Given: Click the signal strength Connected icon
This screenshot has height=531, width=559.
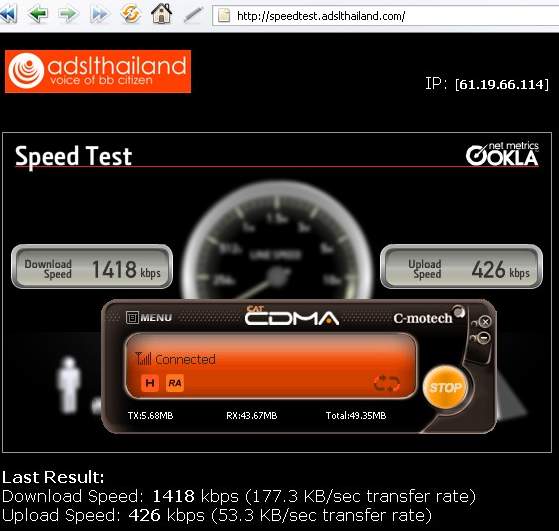Looking at the screenshot, I should 144,359.
